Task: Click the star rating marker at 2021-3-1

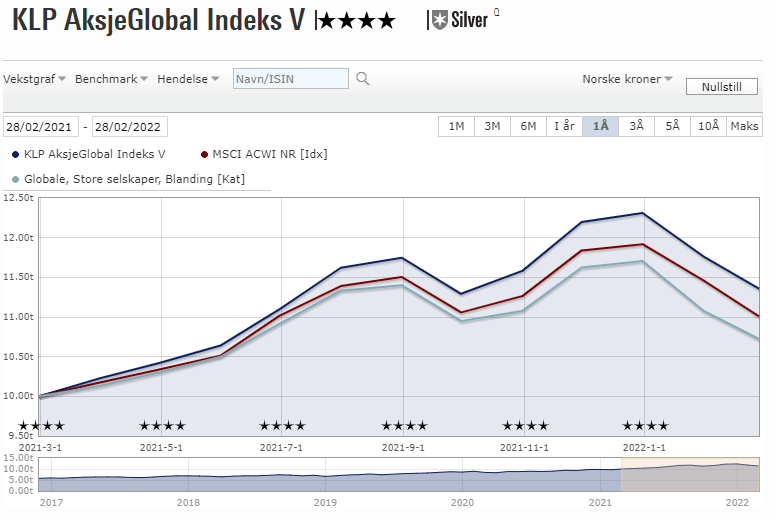Action: (x=42, y=426)
